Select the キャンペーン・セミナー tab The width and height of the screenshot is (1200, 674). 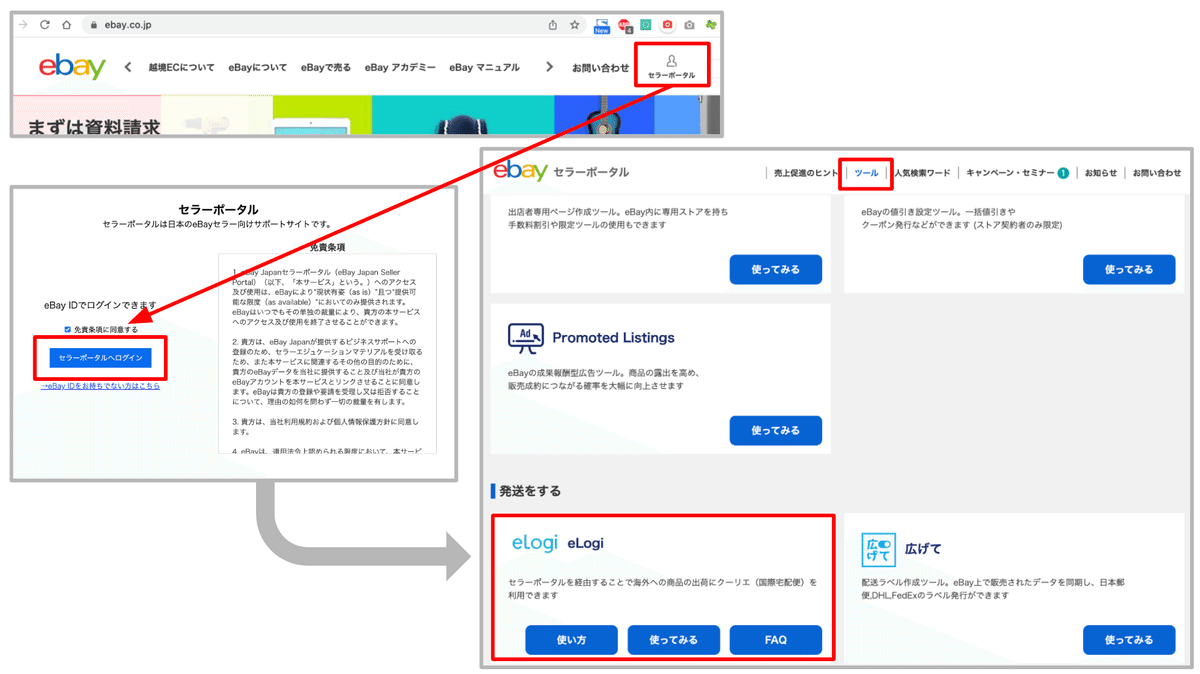click(1010, 173)
